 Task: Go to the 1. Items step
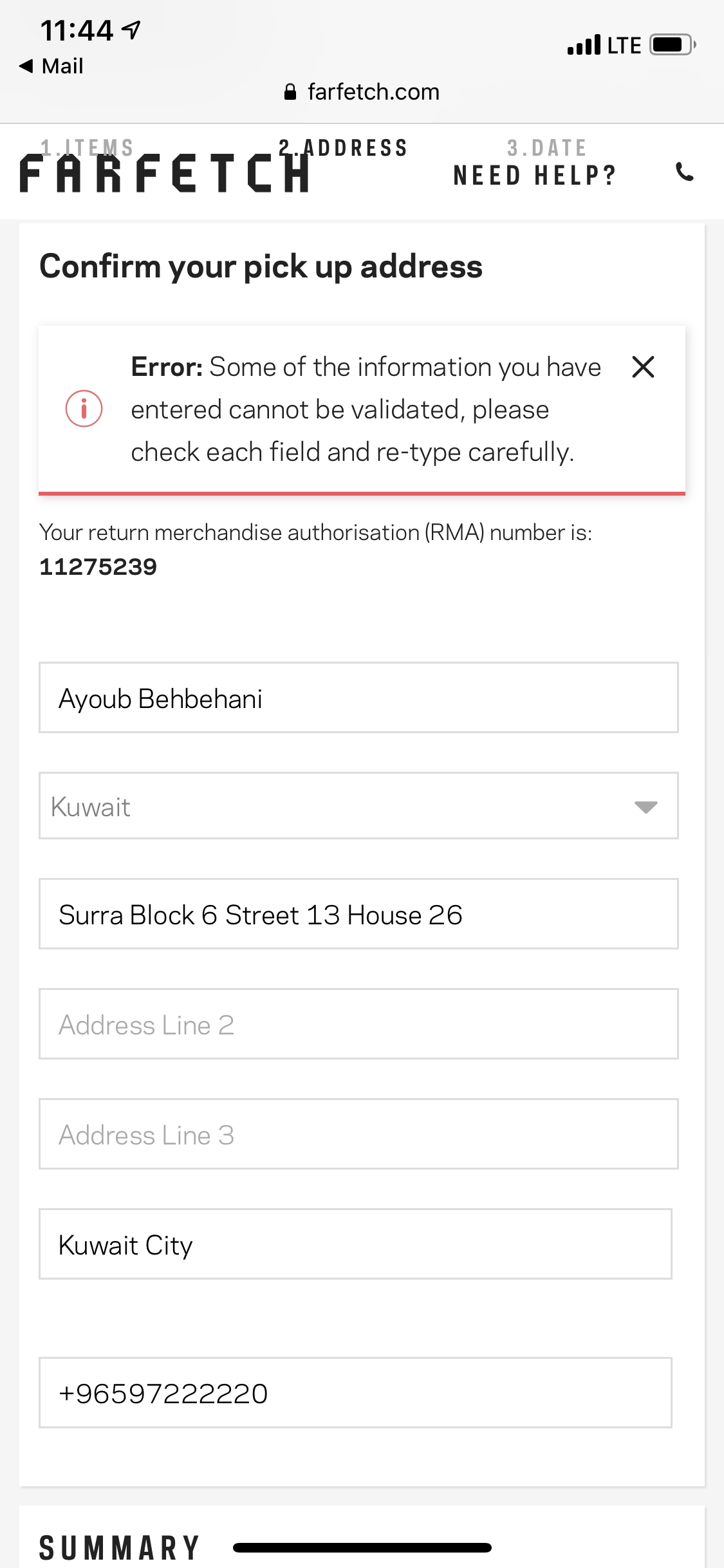tap(87, 147)
